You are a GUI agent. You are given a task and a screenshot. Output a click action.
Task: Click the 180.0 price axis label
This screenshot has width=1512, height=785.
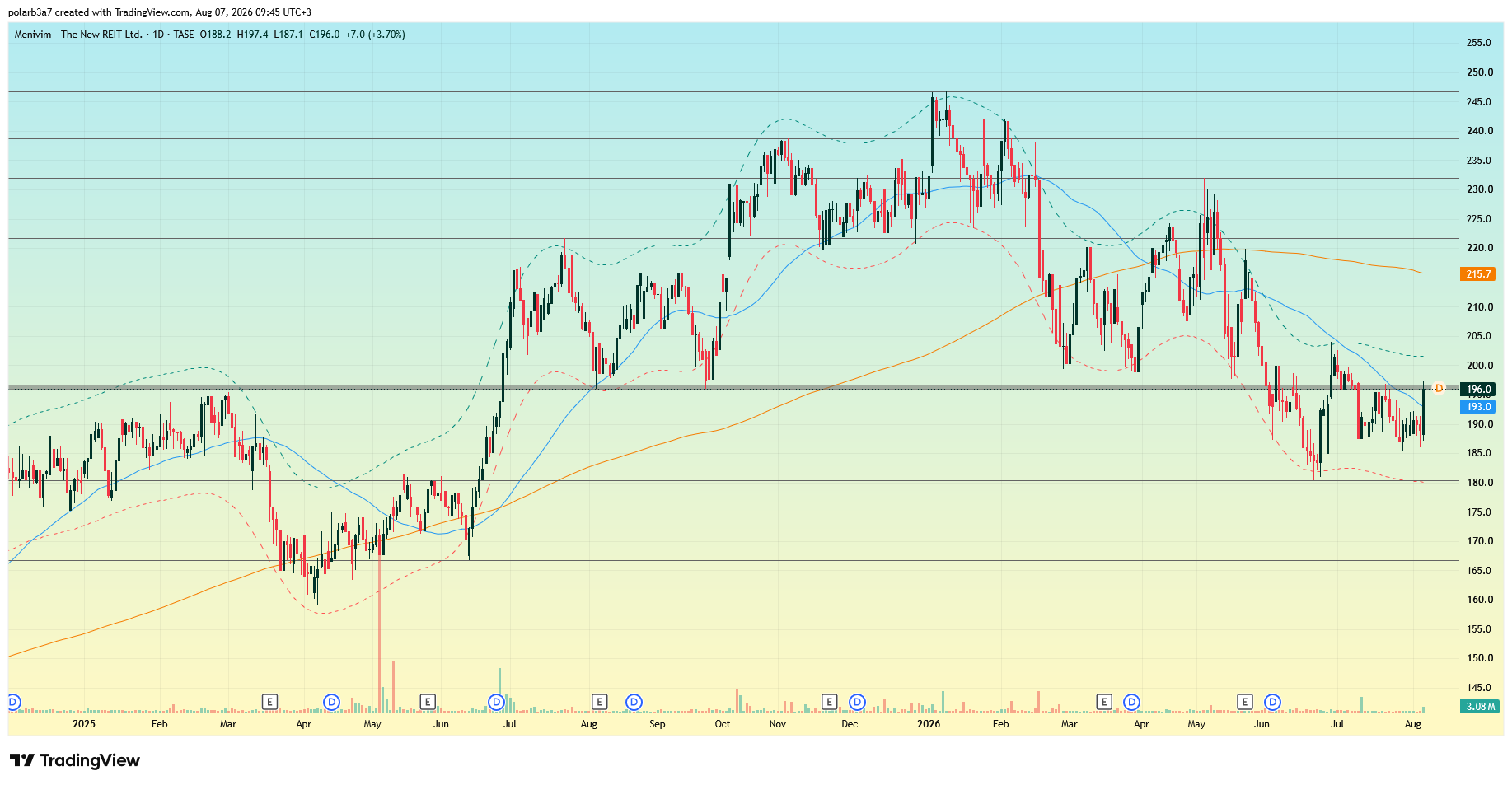click(1479, 483)
